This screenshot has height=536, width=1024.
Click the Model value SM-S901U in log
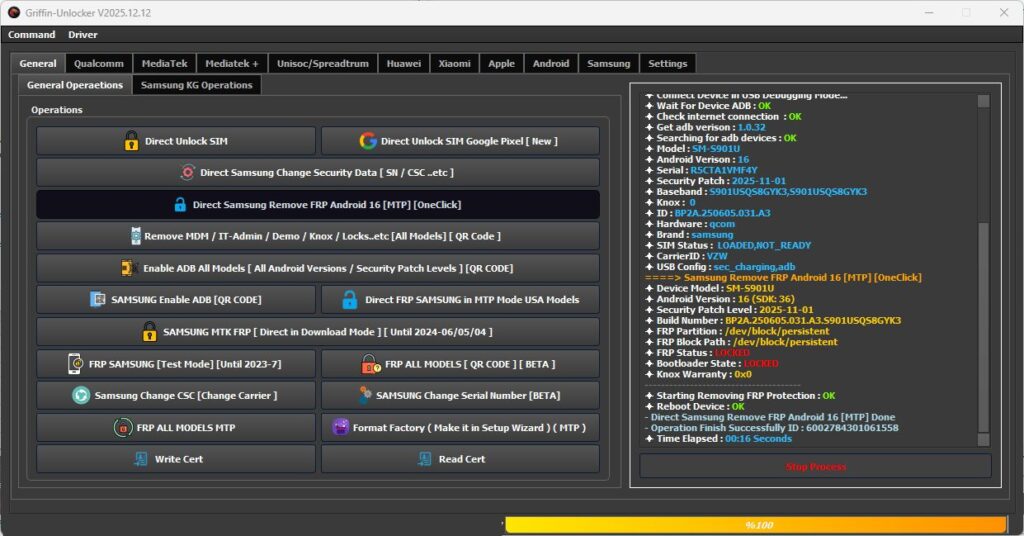pyautogui.click(x=716, y=149)
